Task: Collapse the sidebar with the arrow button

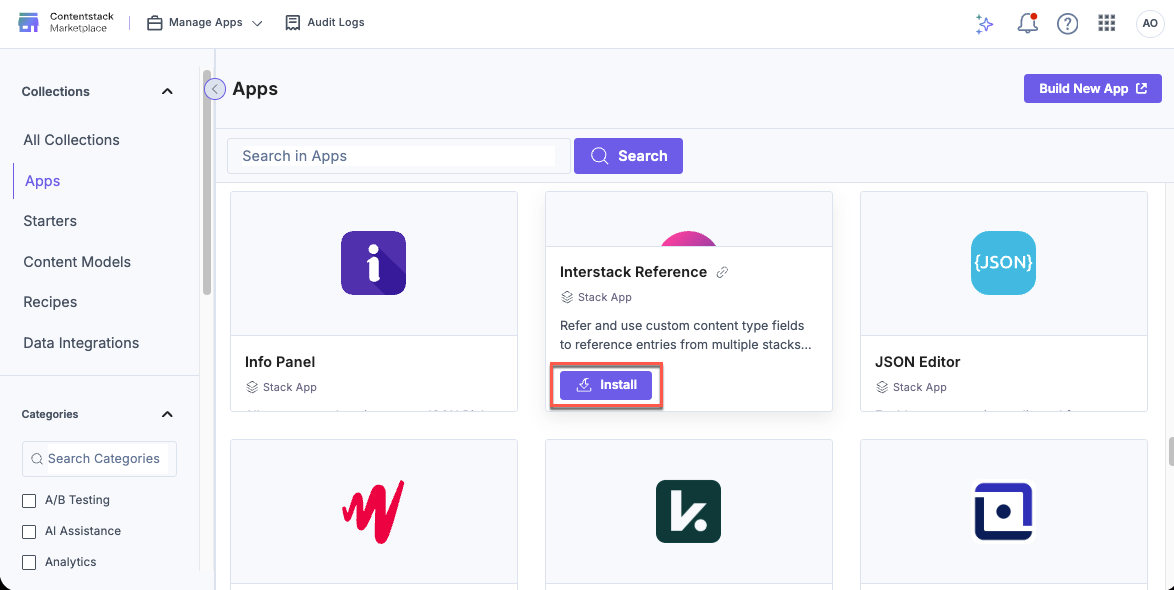Action: [215, 89]
